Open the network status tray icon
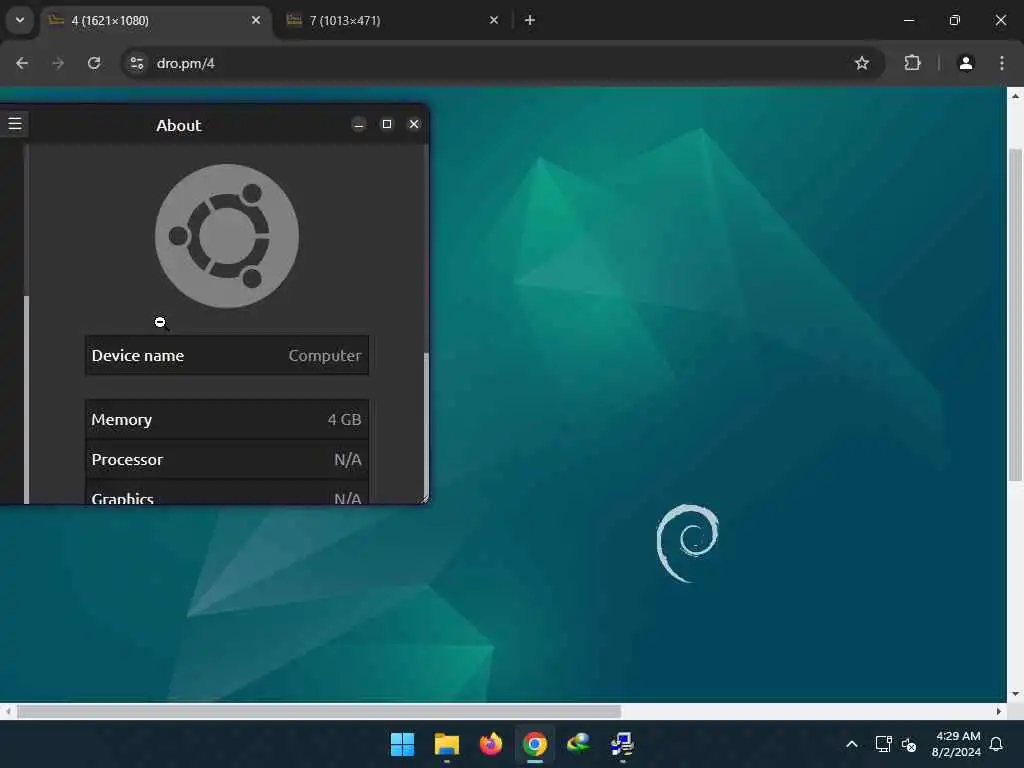The height and width of the screenshot is (768, 1024). point(883,744)
